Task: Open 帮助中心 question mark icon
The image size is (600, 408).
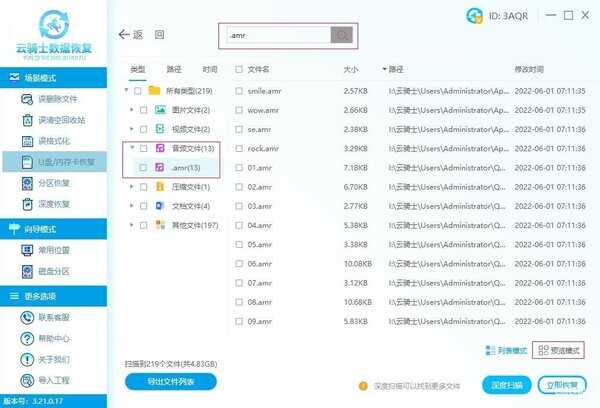Action: pos(27,338)
